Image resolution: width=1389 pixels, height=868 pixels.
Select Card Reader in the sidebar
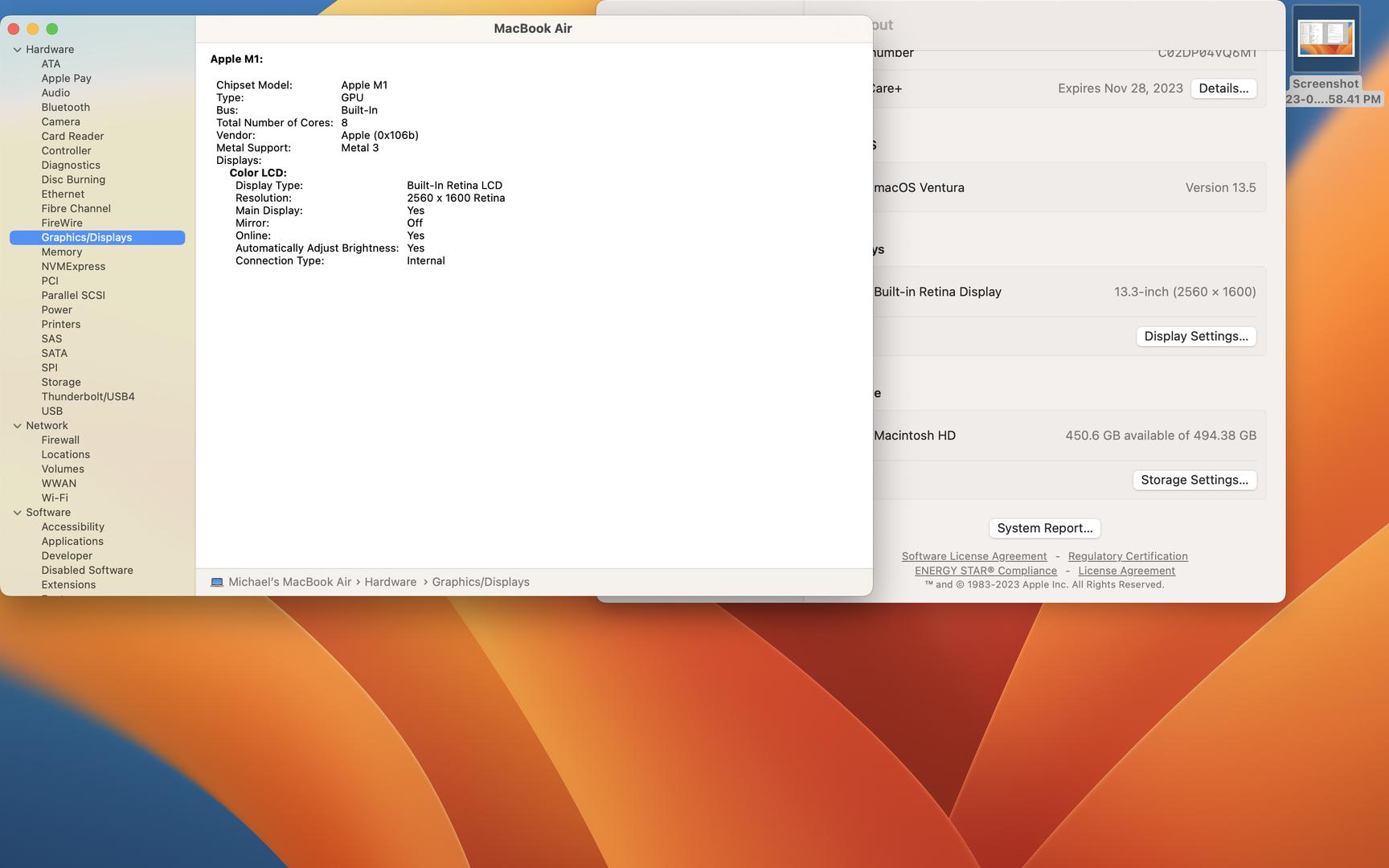coord(72,137)
